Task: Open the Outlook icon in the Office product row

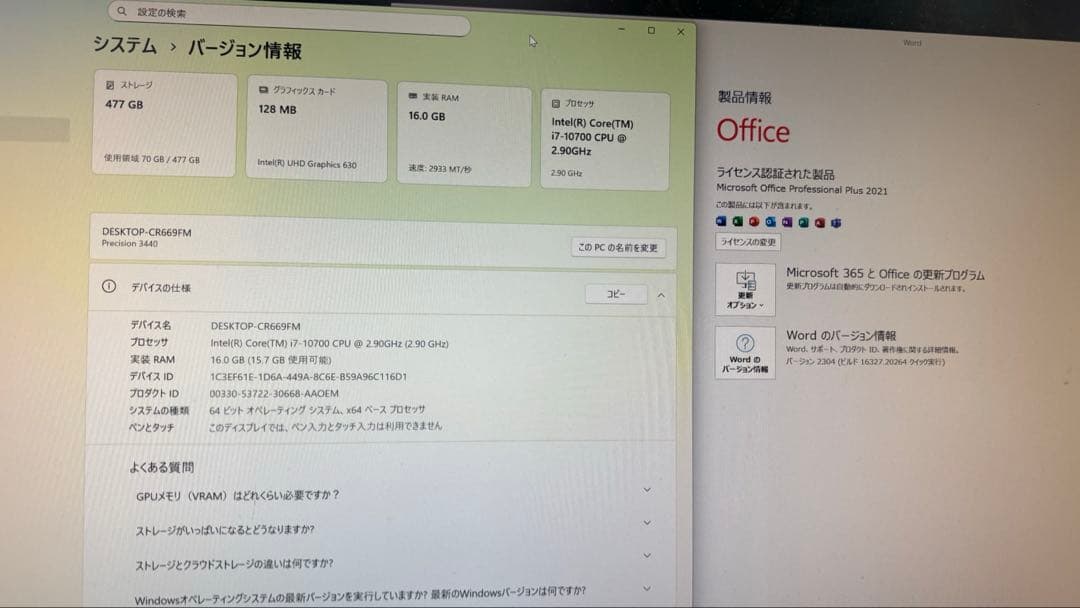Action: [x=769, y=220]
